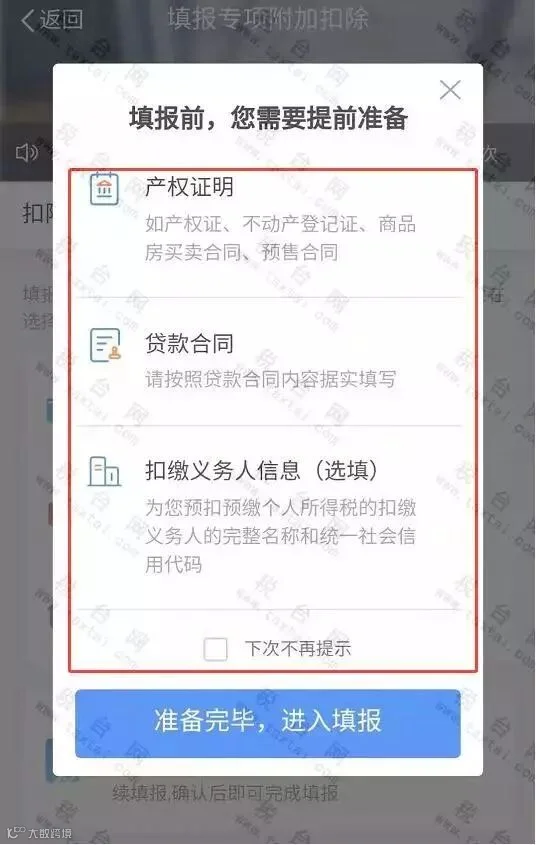The width and height of the screenshot is (536, 845).
Task: Tap the 返回 back link
Action: (52, 20)
